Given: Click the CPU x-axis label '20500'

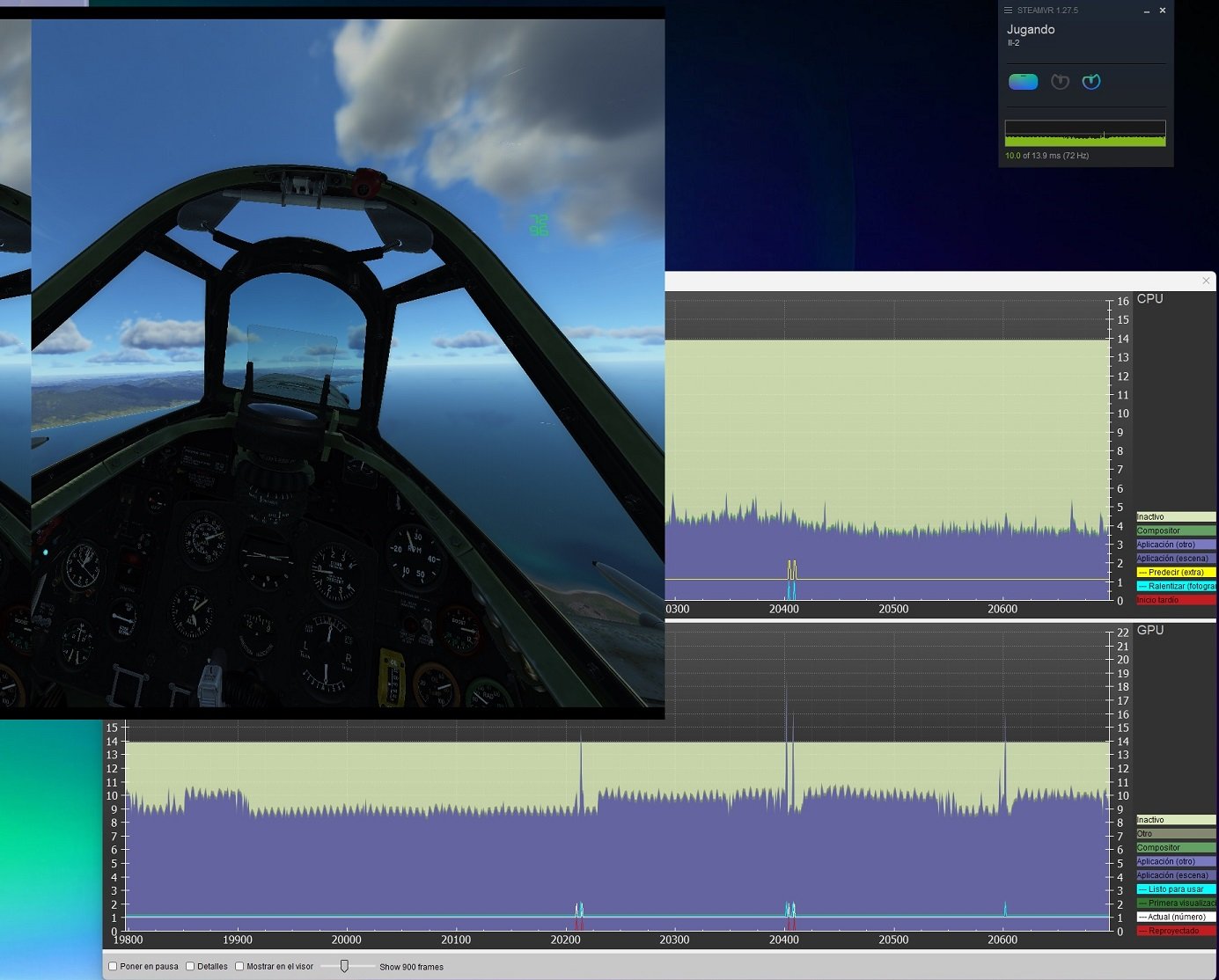Looking at the screenshot, I should tap(893, 609).
